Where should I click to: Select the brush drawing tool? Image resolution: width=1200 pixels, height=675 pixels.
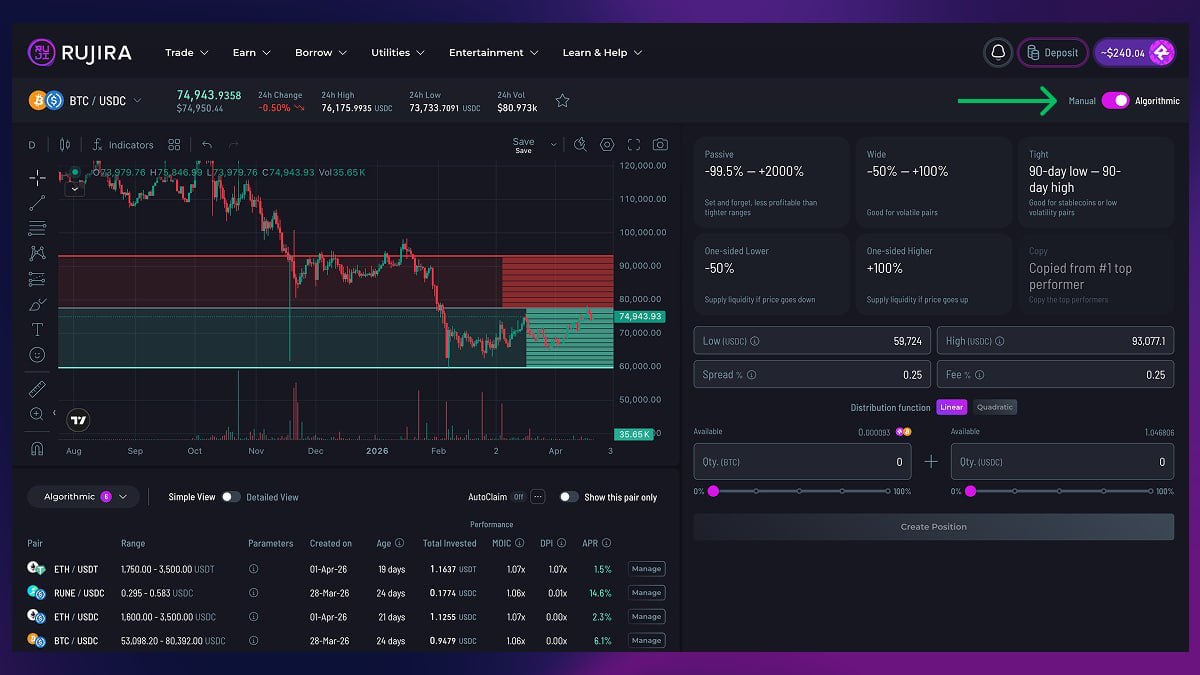pyautogui.click(x=37, y=304)
